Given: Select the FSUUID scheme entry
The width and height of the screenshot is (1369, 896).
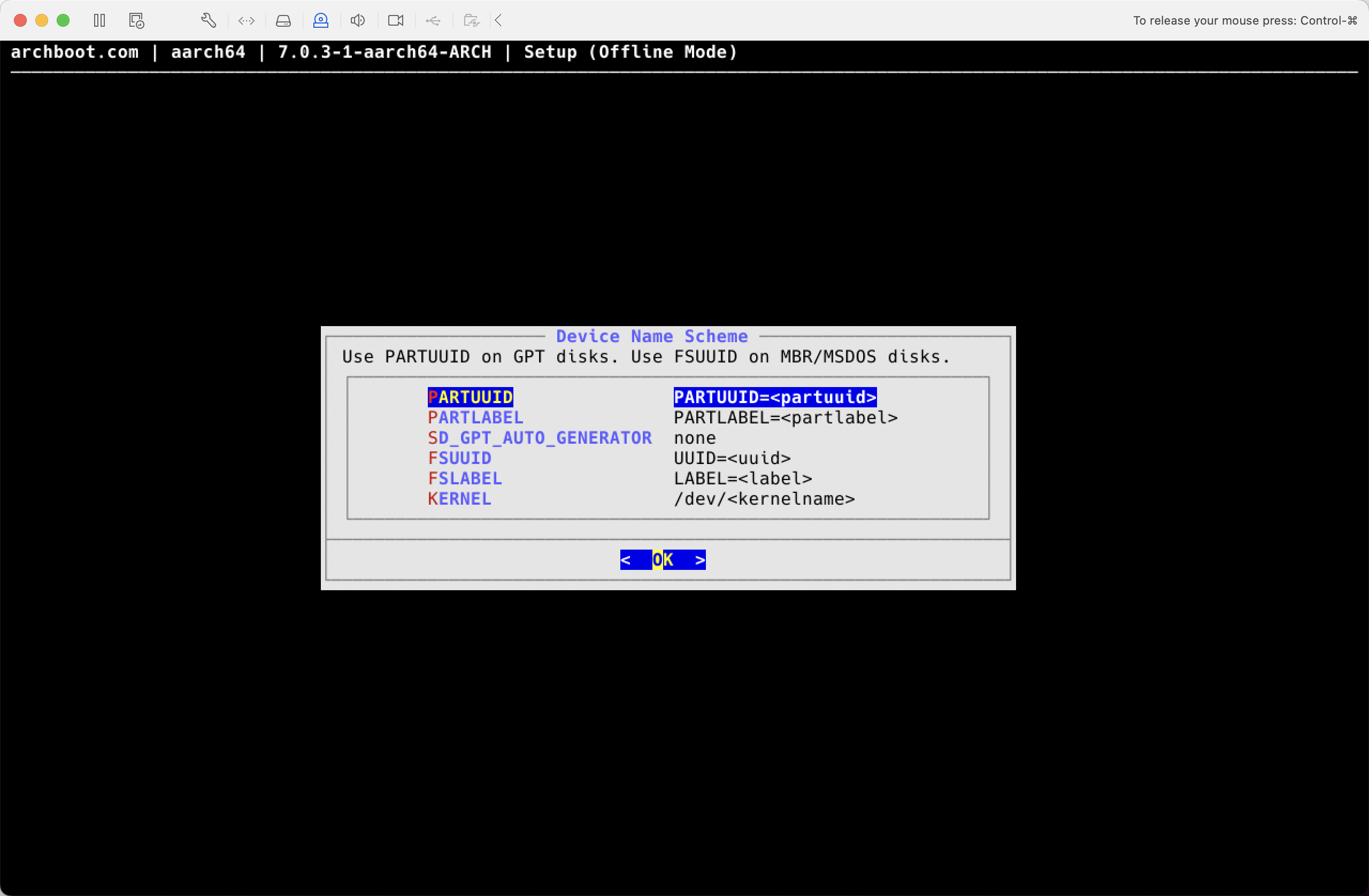Looking at the screenshot, I should click(459, 458).
